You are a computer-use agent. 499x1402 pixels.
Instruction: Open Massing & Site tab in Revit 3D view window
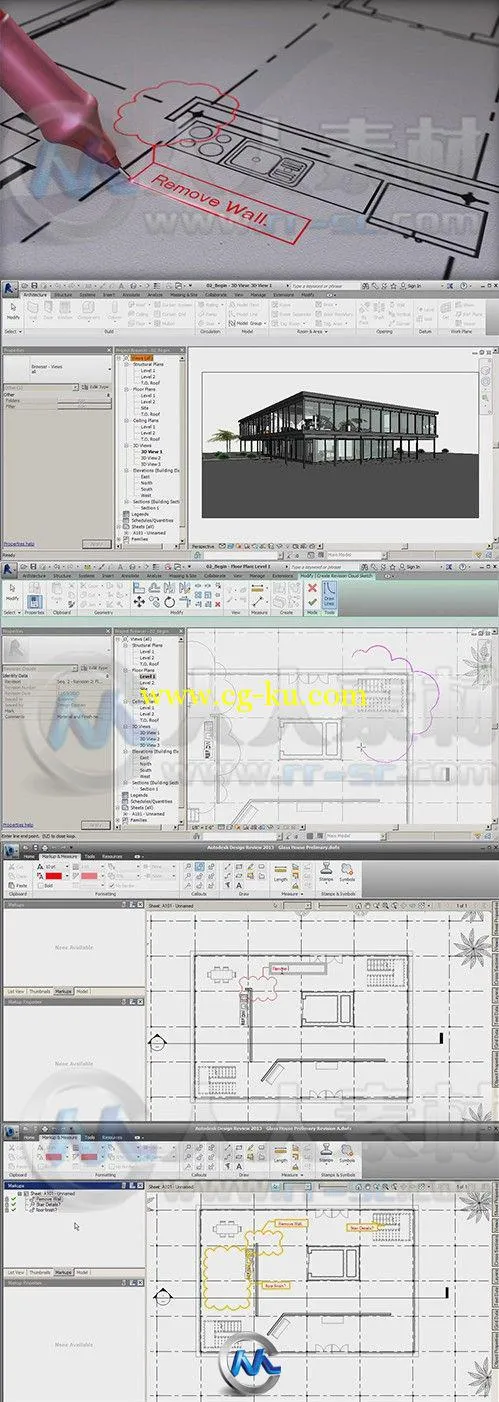185,295
